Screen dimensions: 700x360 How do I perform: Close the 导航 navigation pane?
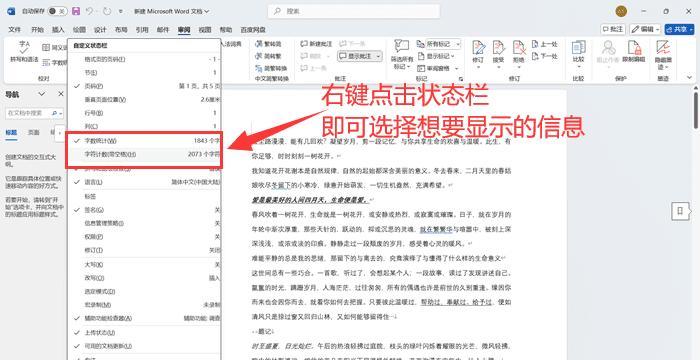61,94
